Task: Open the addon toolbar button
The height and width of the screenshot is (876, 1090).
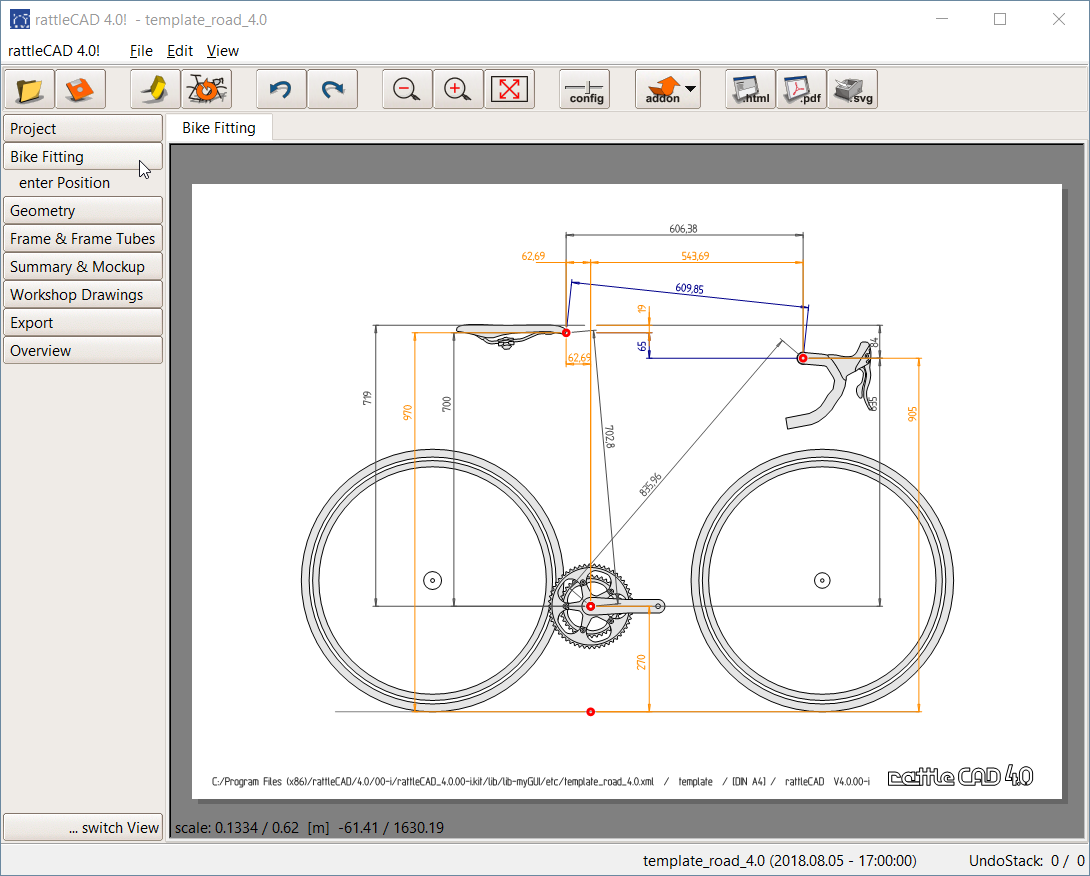Action: click(662, 89)
